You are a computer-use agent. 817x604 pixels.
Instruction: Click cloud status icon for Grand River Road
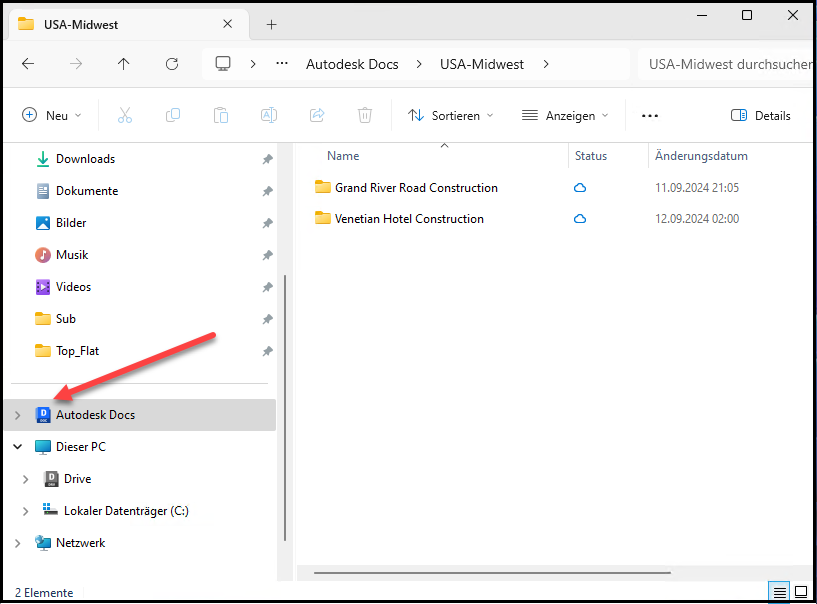pos(580,188)
